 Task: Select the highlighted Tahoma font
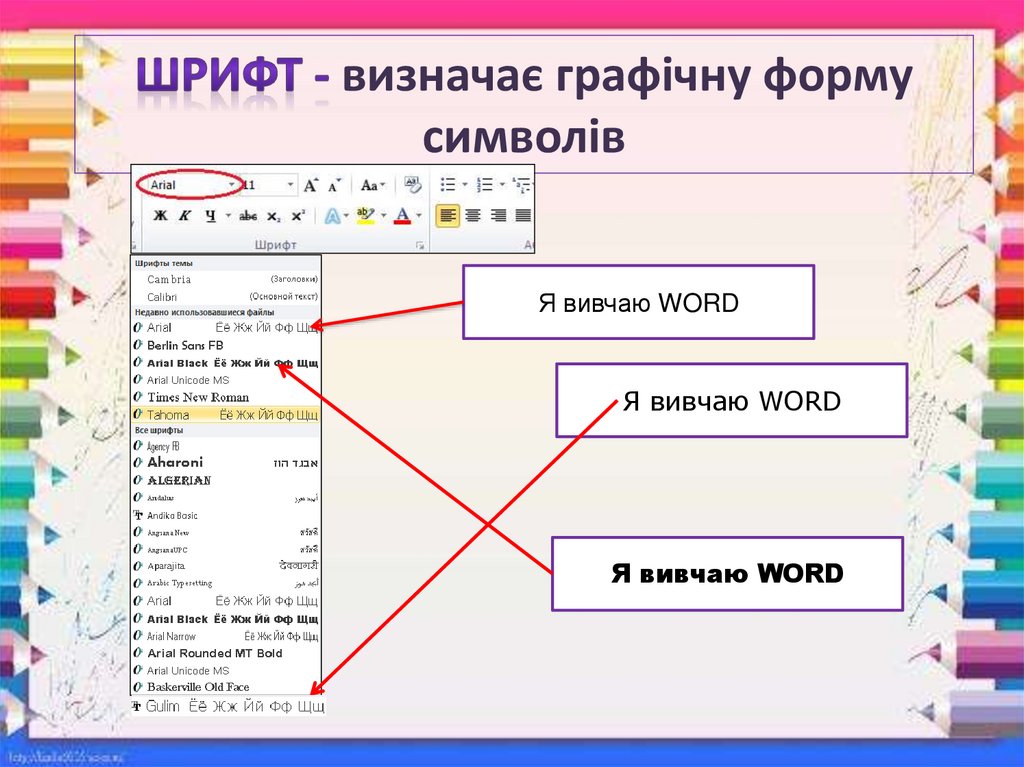[226, 415]
